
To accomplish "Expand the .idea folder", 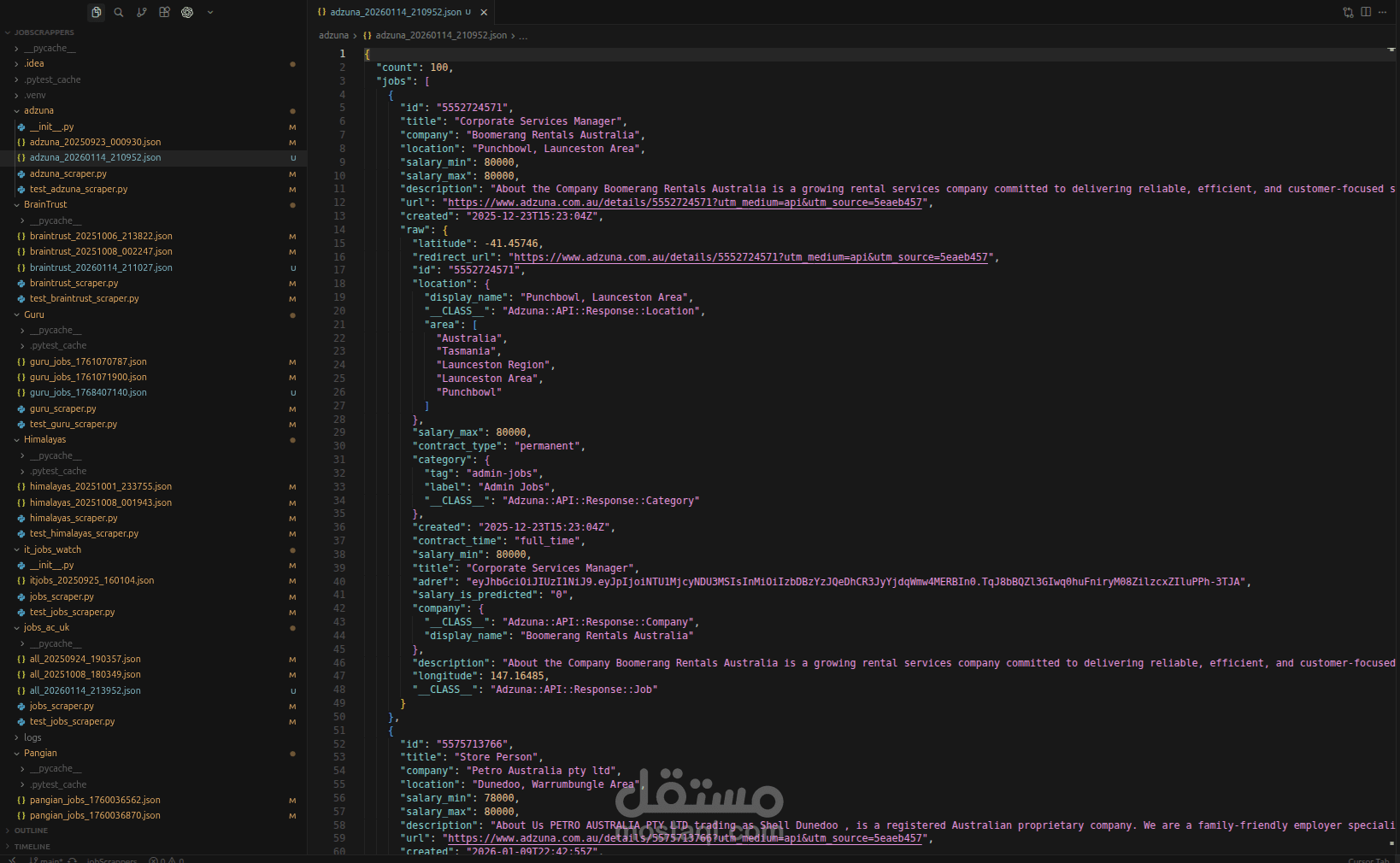I will (33, 63).
